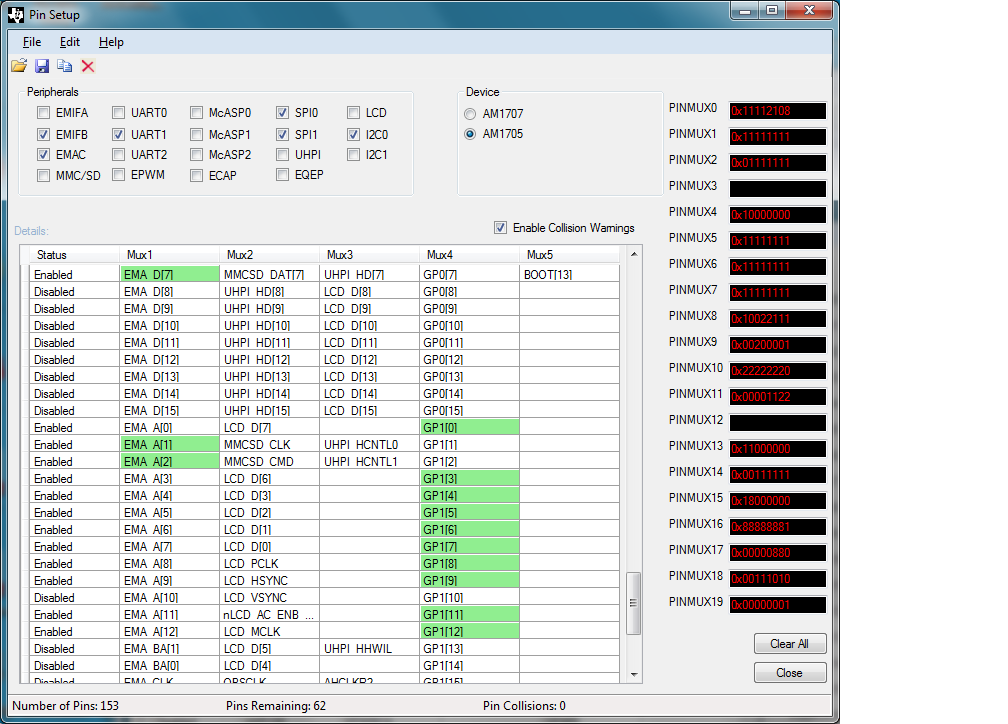Click the EMA_BA[0] cell

170,665
